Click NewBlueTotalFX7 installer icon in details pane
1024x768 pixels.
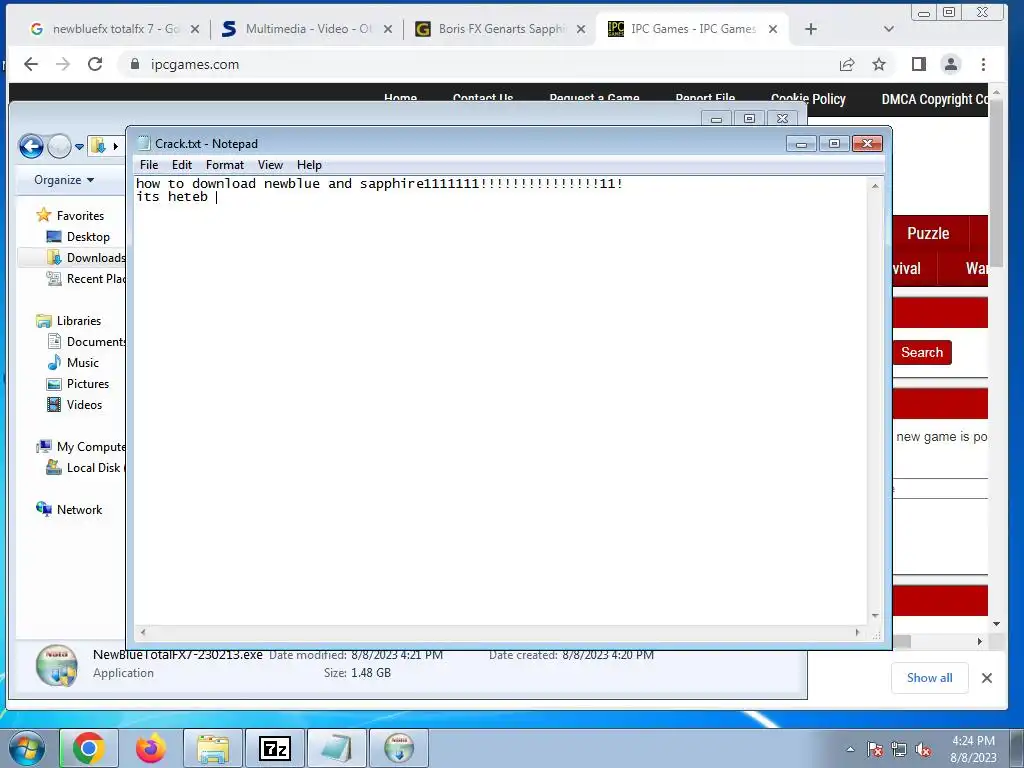[57, 665]
